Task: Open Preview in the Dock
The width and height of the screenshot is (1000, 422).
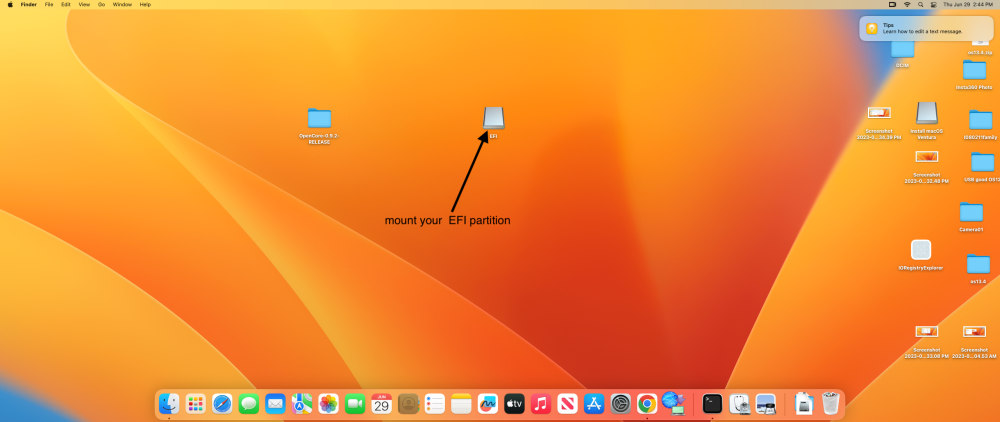Action: click(765, 404)
